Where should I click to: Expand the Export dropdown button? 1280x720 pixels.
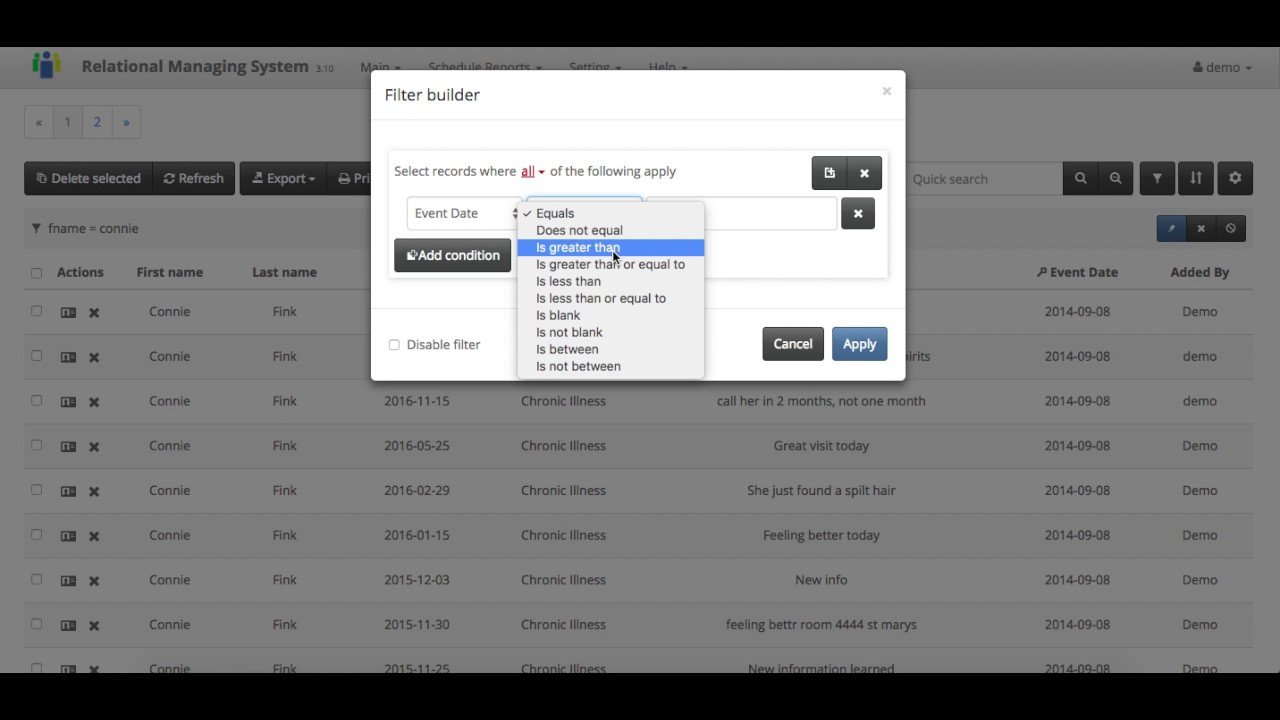pyautogui.click(x=284, y=178)
